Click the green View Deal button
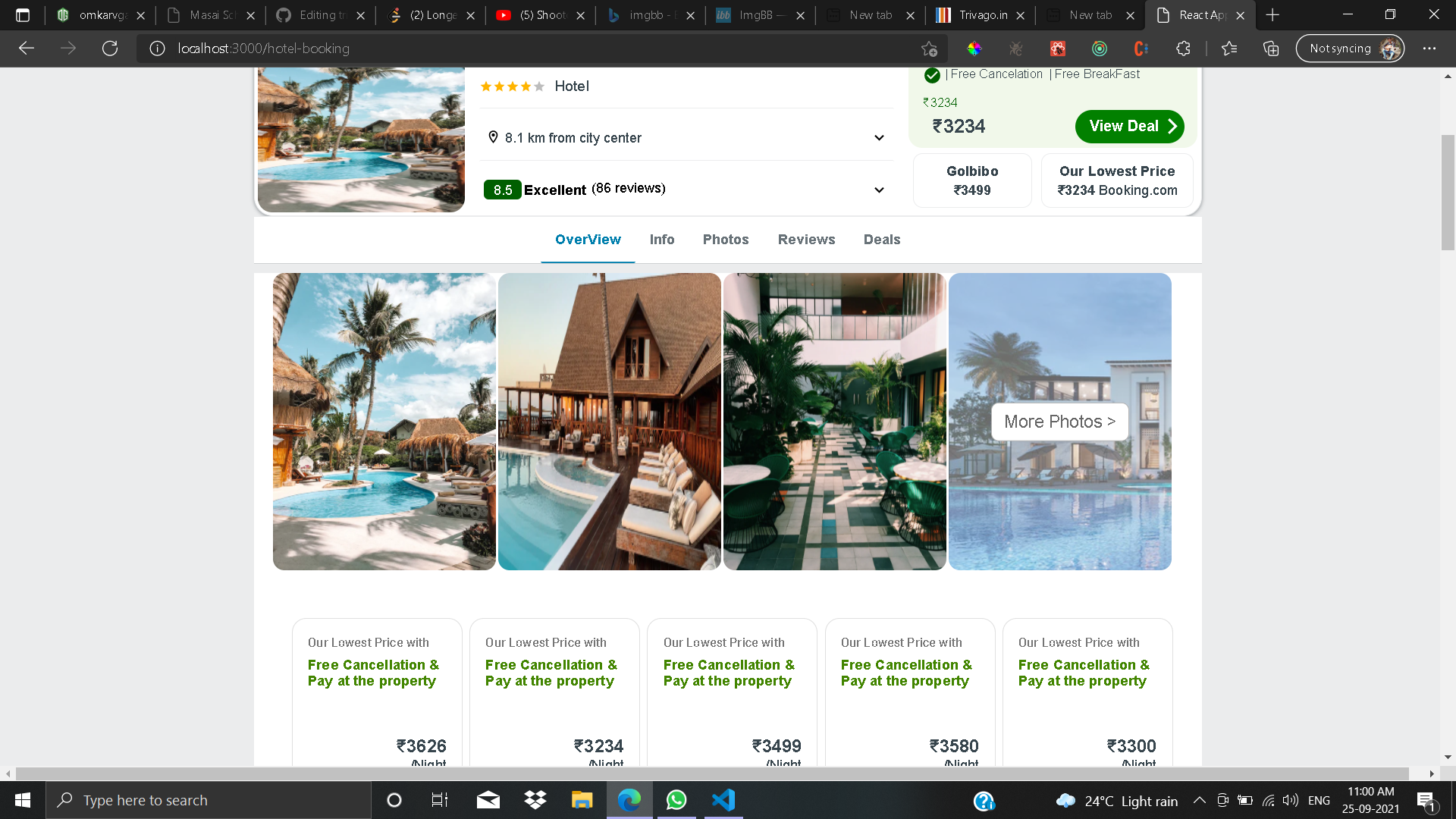The image size is (1456, 819). point(1129,127)
